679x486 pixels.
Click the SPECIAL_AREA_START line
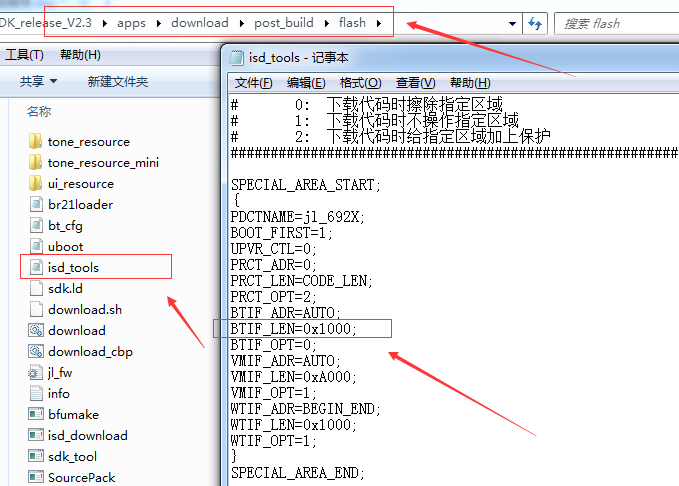pyautogui.click(x=306, y=185)
